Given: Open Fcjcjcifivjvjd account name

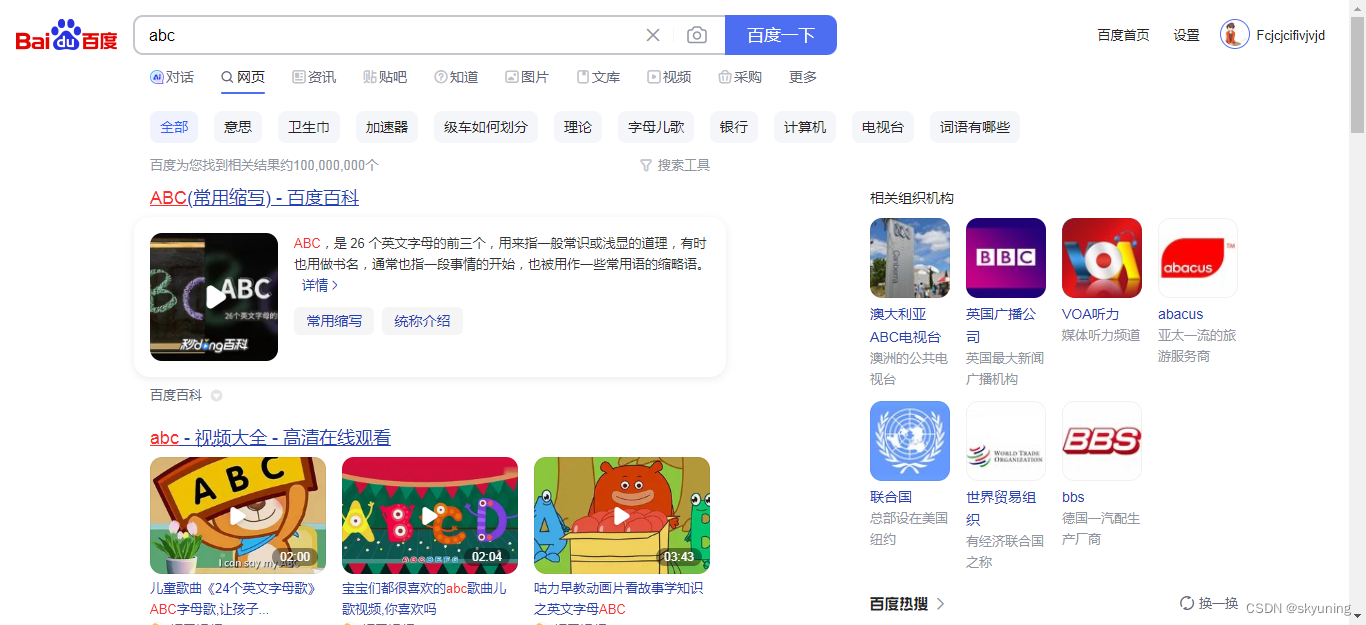Looking at the screenshot, I should click(x=1290, y=35).
